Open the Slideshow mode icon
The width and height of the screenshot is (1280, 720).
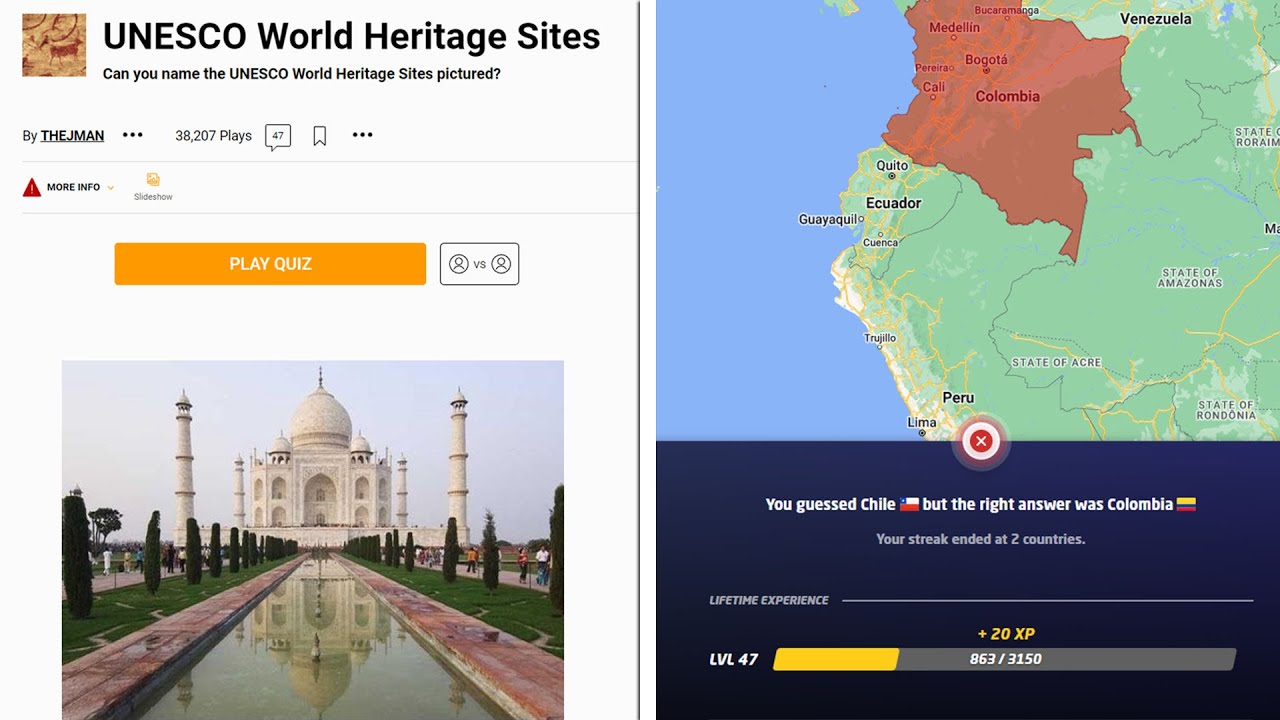[153, 186]
